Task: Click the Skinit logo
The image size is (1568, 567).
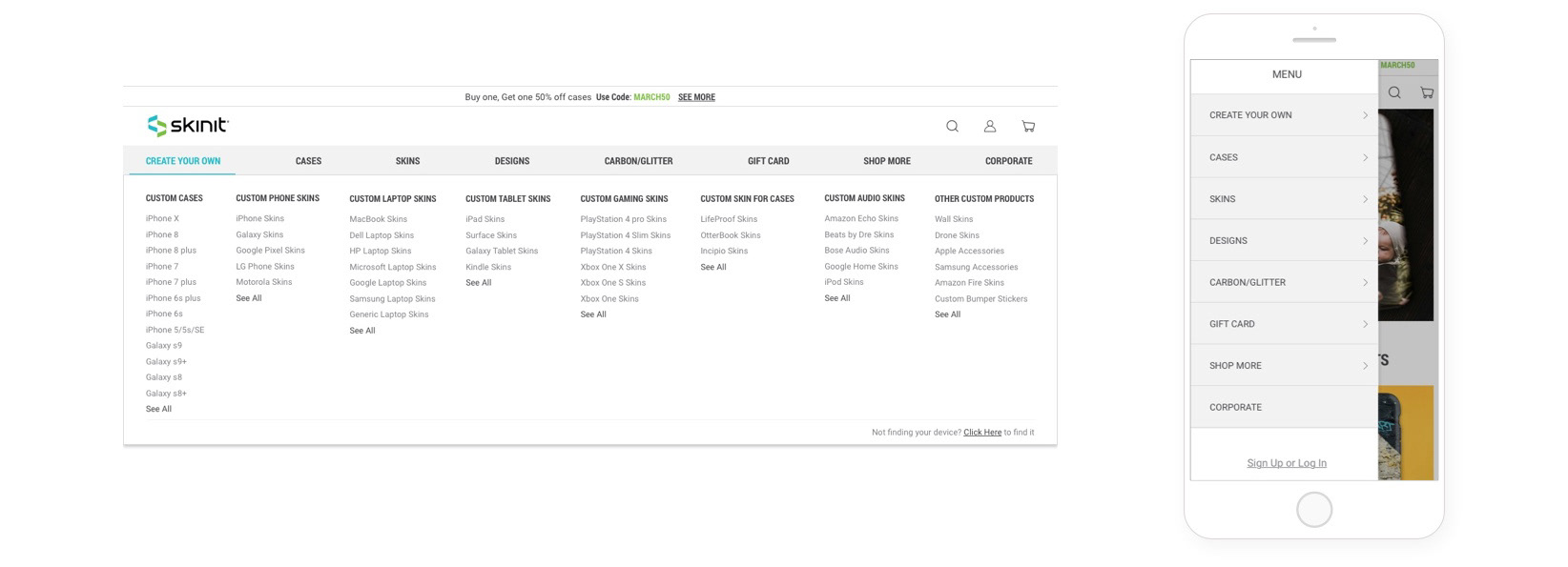Action: [x=188, y=126]
